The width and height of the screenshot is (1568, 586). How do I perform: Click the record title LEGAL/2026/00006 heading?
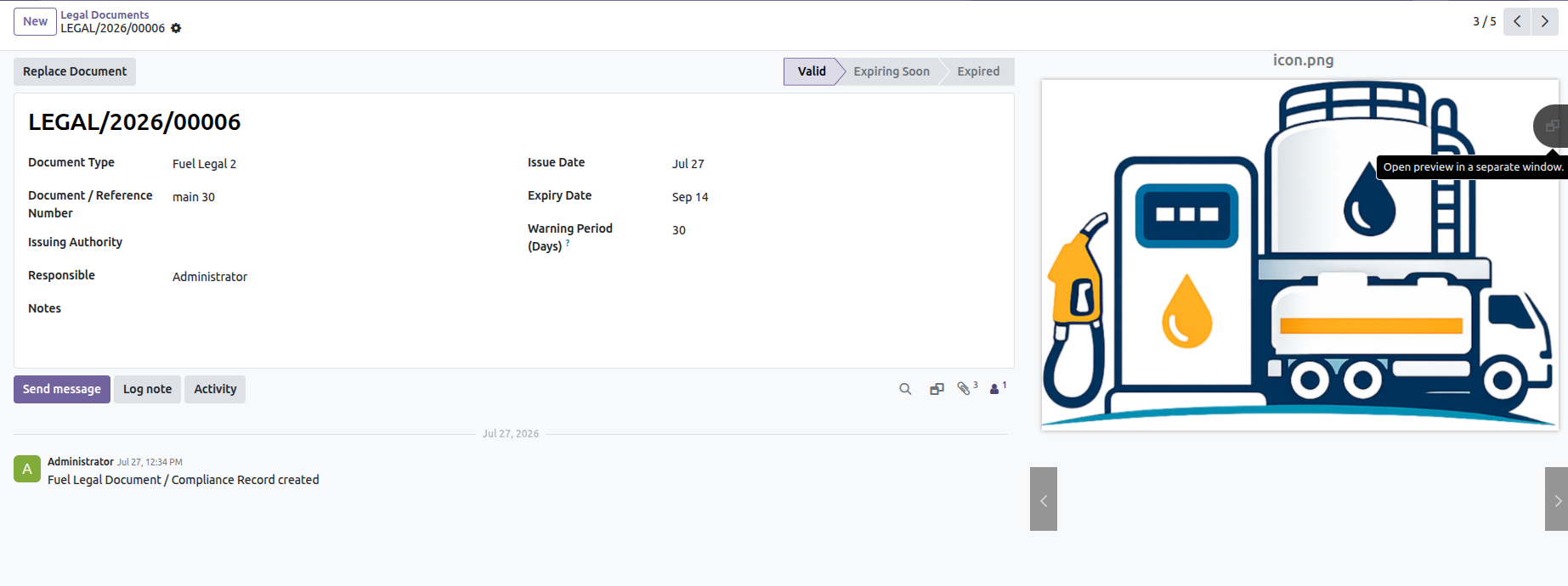pos(134,122)
